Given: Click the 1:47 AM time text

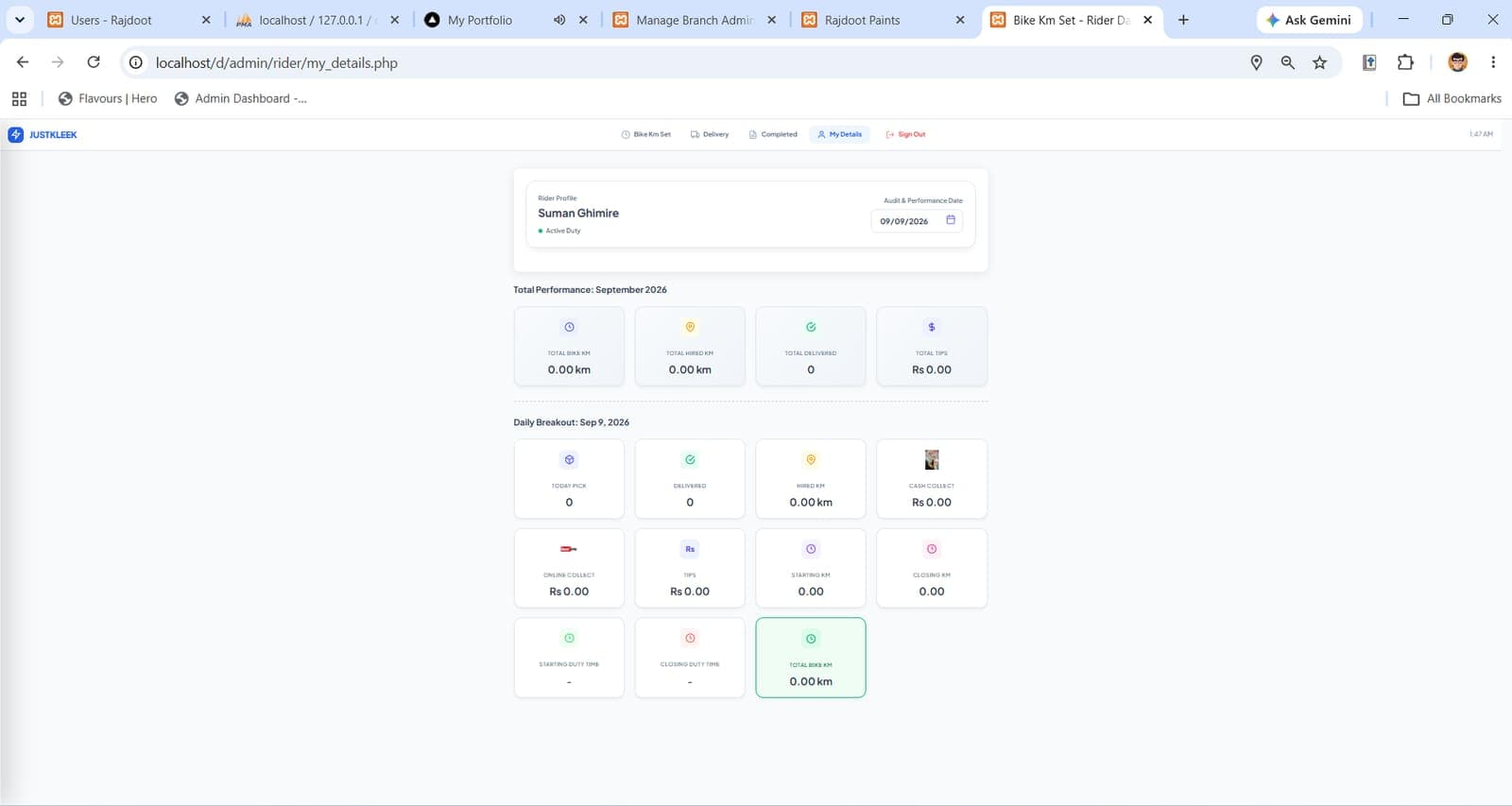Looking at the screenshot, I should pyautogui.click(x=1481, y=134).
